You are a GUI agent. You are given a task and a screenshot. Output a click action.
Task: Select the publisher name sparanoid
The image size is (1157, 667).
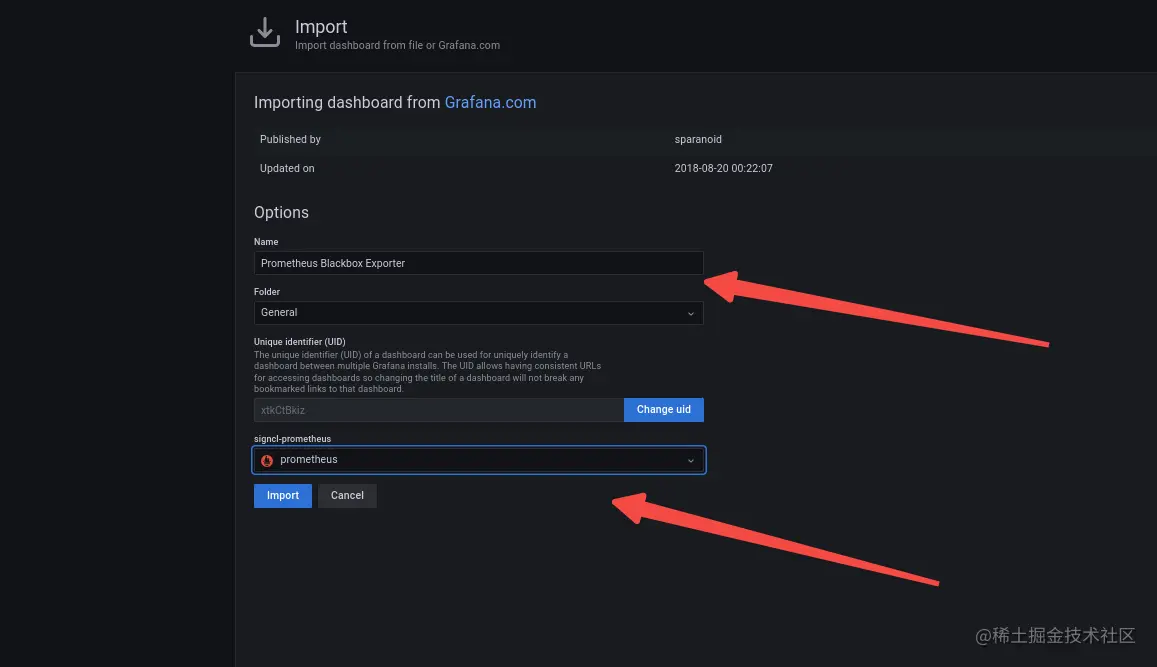click(x=698, y=139)
